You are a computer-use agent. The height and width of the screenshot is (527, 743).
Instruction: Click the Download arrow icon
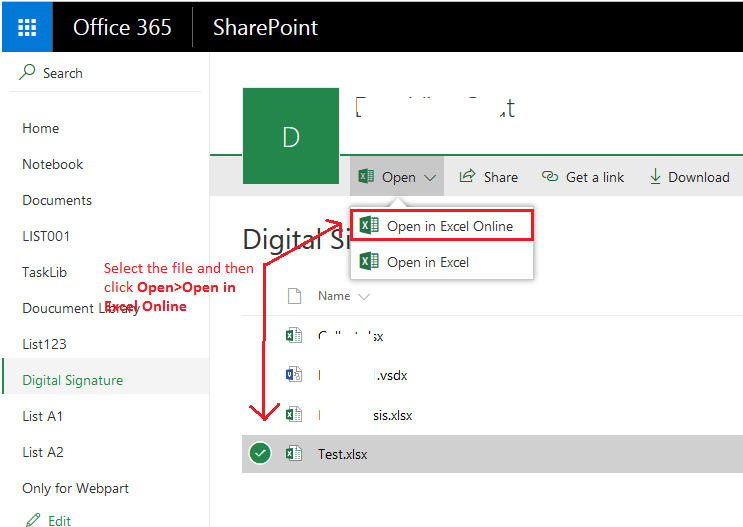[655, 177]
